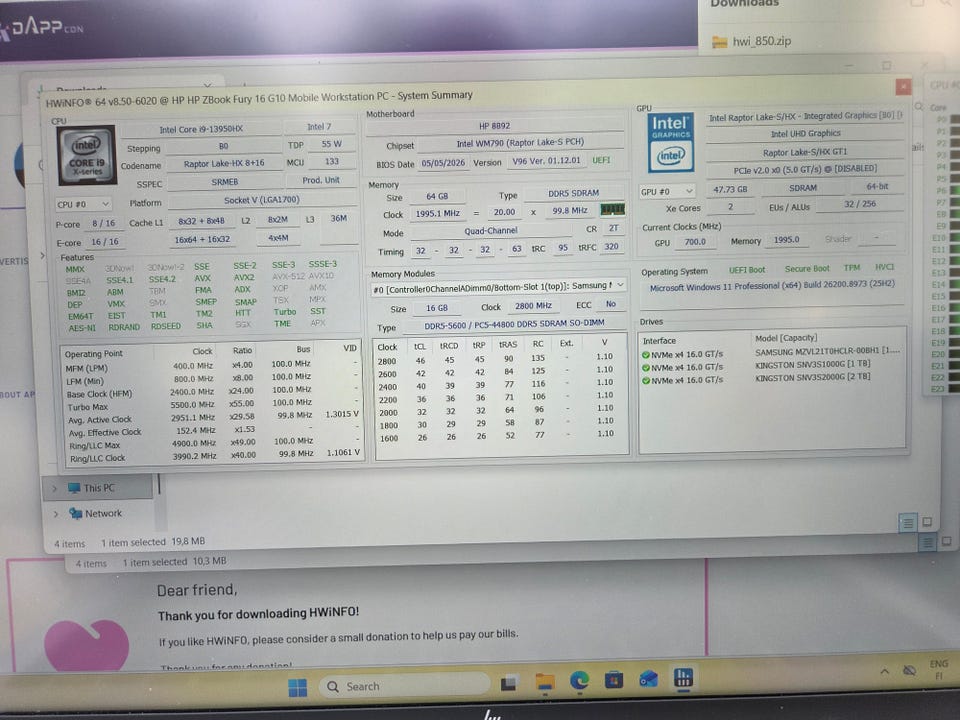Image resolution: width=960 pixels, height=720 pixels.
Task: Open Task View from the taskbar
Action: 508,684
